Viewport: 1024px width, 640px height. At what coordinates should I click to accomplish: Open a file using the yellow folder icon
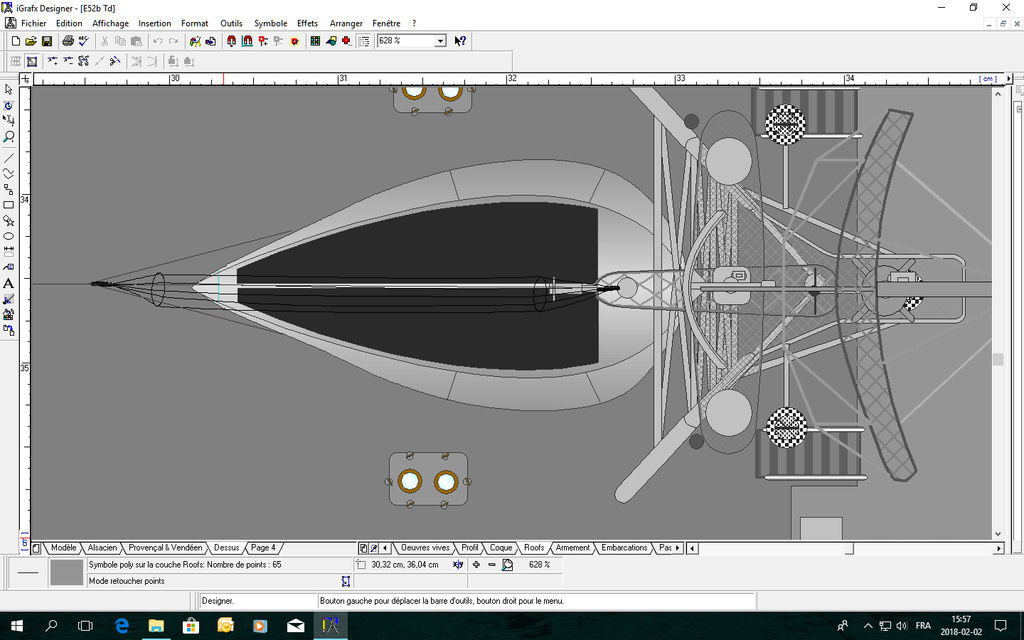[31, 41]
